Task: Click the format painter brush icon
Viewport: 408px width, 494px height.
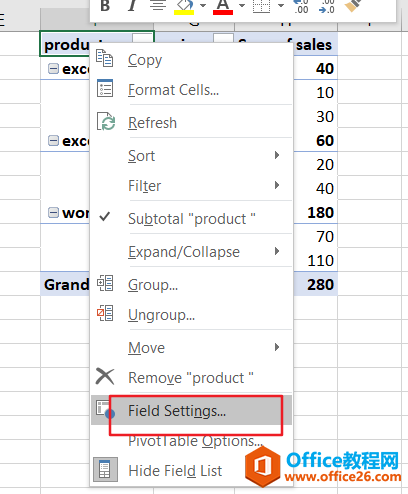Action: click(353, 5)
